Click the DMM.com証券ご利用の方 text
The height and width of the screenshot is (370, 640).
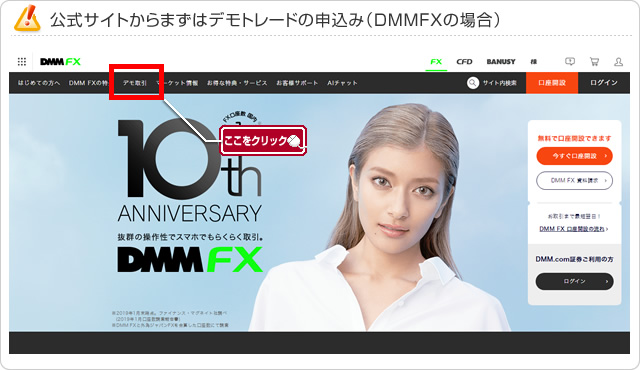point(574,259)
